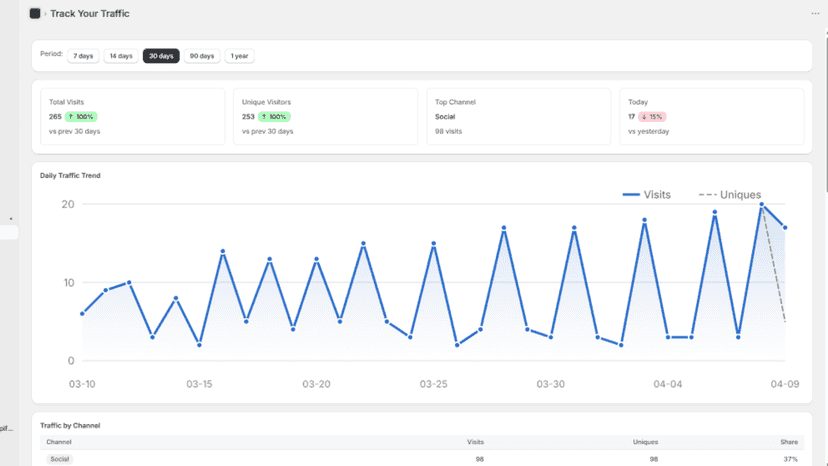Click the dark app icon beside Track Your Traffic
828x466 pixels.
tap(35, 14)
